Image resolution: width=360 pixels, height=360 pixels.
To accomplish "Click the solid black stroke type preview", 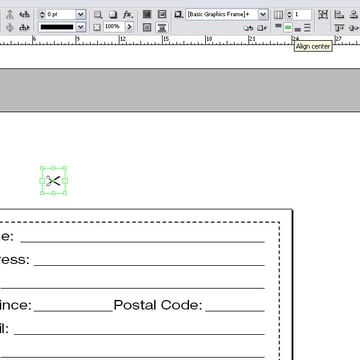I will coord(57,27).
